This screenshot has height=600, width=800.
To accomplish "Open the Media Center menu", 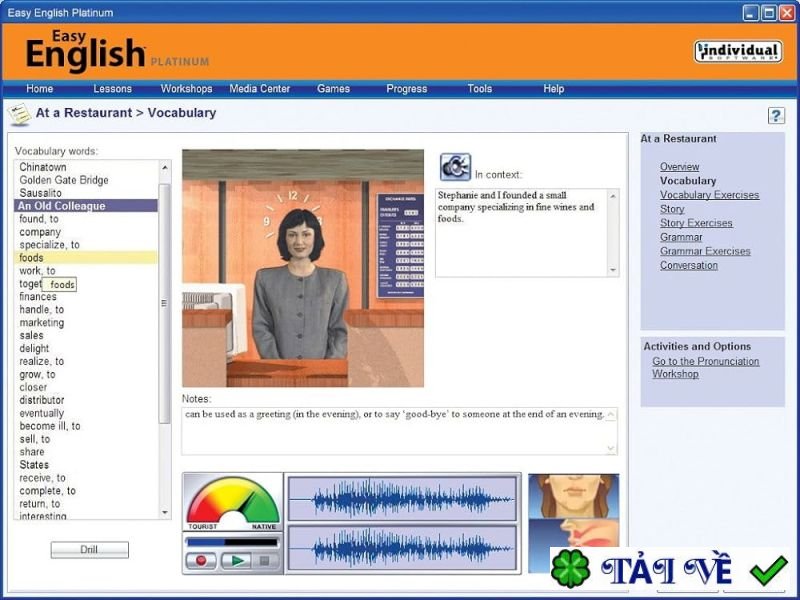I will (259, 89).
